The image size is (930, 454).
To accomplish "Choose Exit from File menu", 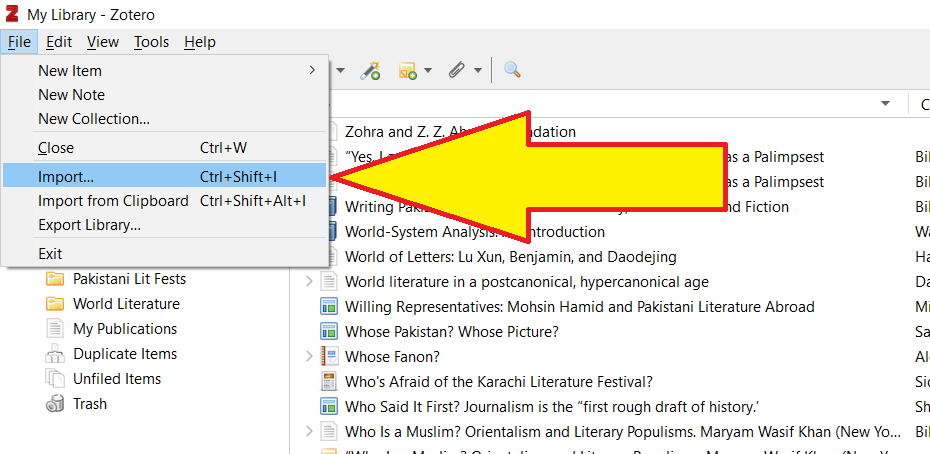I will (x=165, y=254).
